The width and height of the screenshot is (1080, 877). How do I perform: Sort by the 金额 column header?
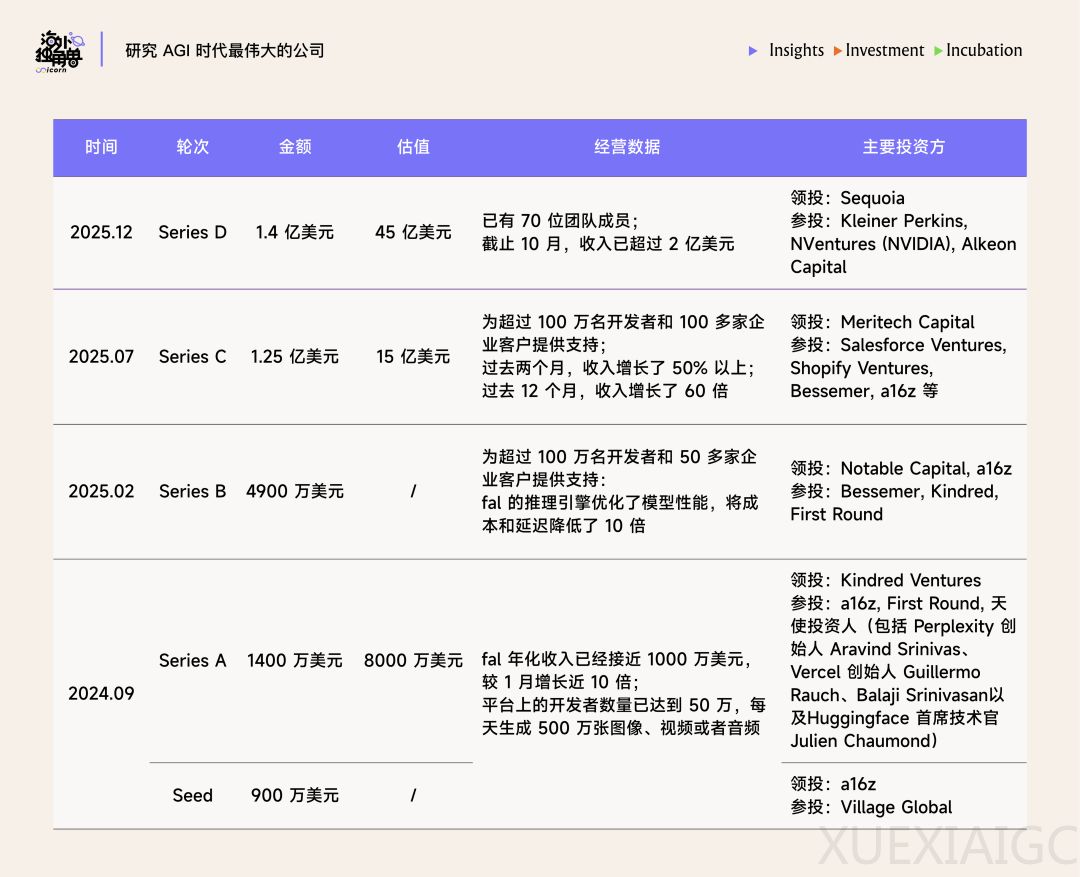click(294, 147)
